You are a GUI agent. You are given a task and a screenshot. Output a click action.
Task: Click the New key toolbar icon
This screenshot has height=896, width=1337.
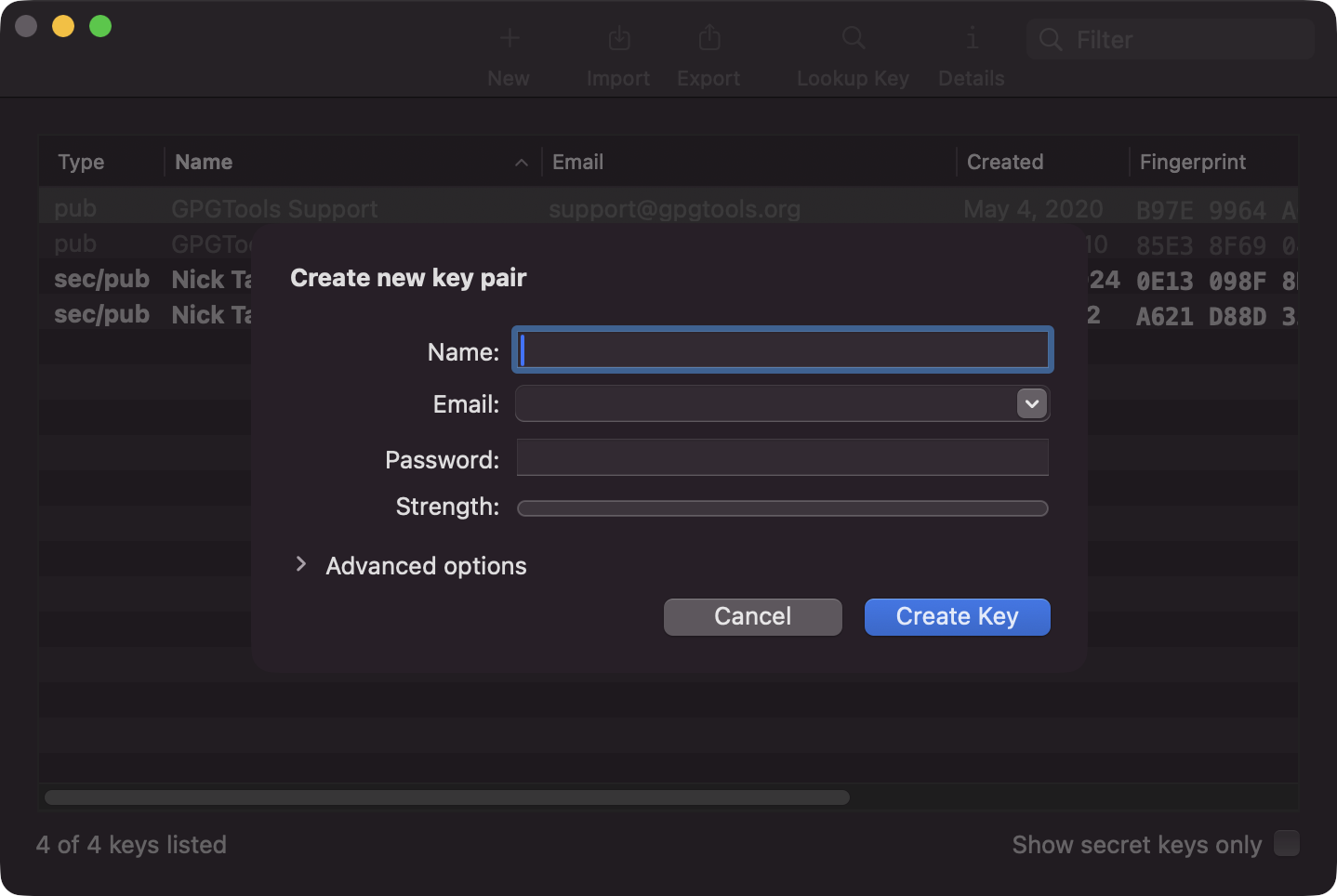(509, 39)
